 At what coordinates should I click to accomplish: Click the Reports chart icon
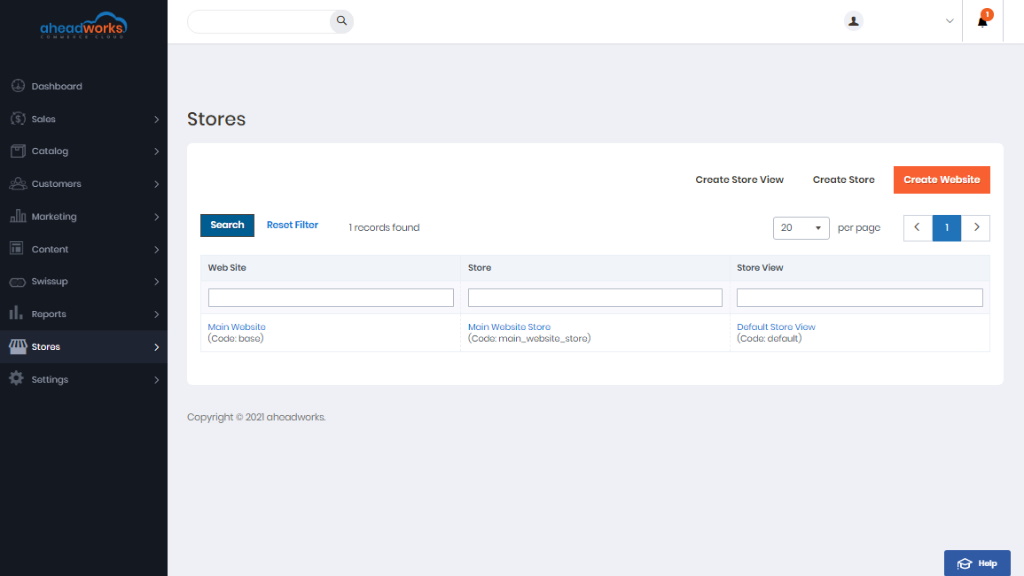pos(16,313)
